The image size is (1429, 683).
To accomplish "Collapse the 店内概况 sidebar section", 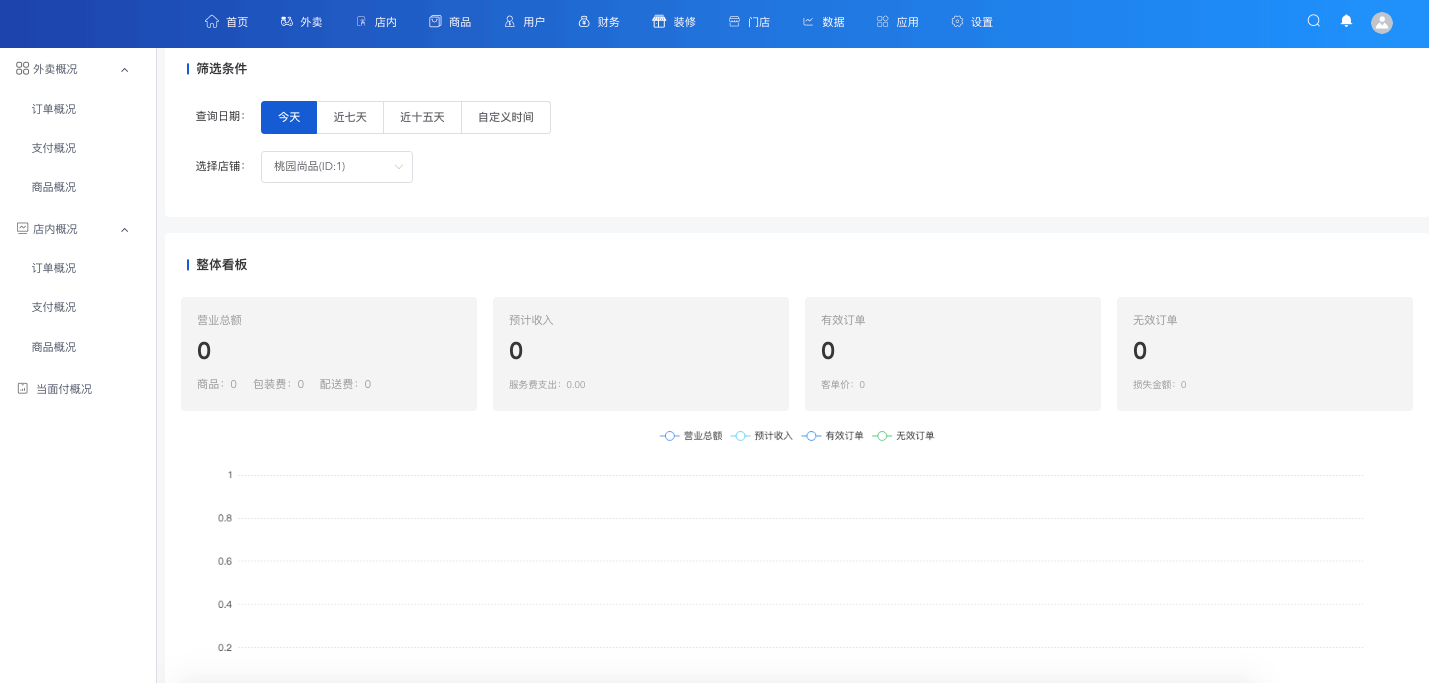I will coord(124,229).
